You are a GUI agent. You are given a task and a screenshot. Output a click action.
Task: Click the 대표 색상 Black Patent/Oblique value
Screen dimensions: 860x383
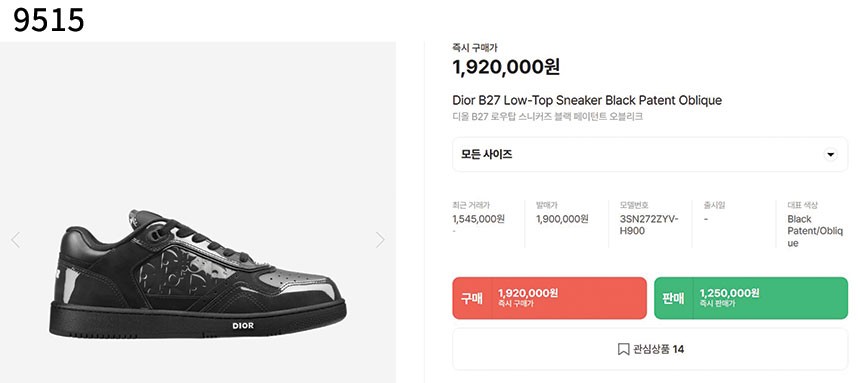tap(815, 231)
